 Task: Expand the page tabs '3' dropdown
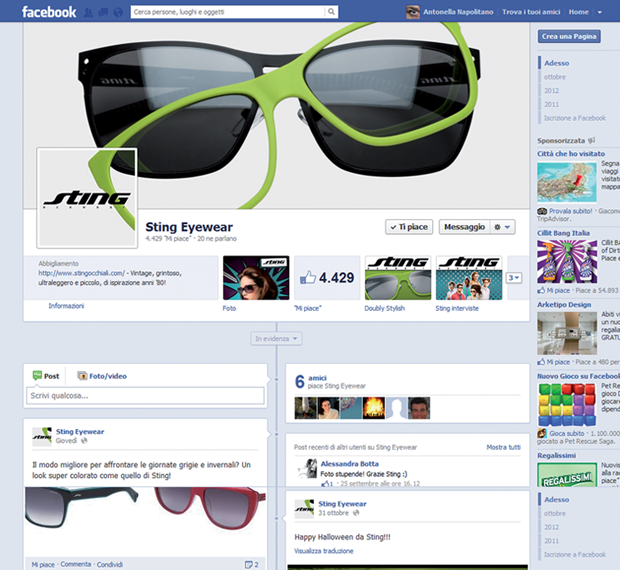[514, 278]
